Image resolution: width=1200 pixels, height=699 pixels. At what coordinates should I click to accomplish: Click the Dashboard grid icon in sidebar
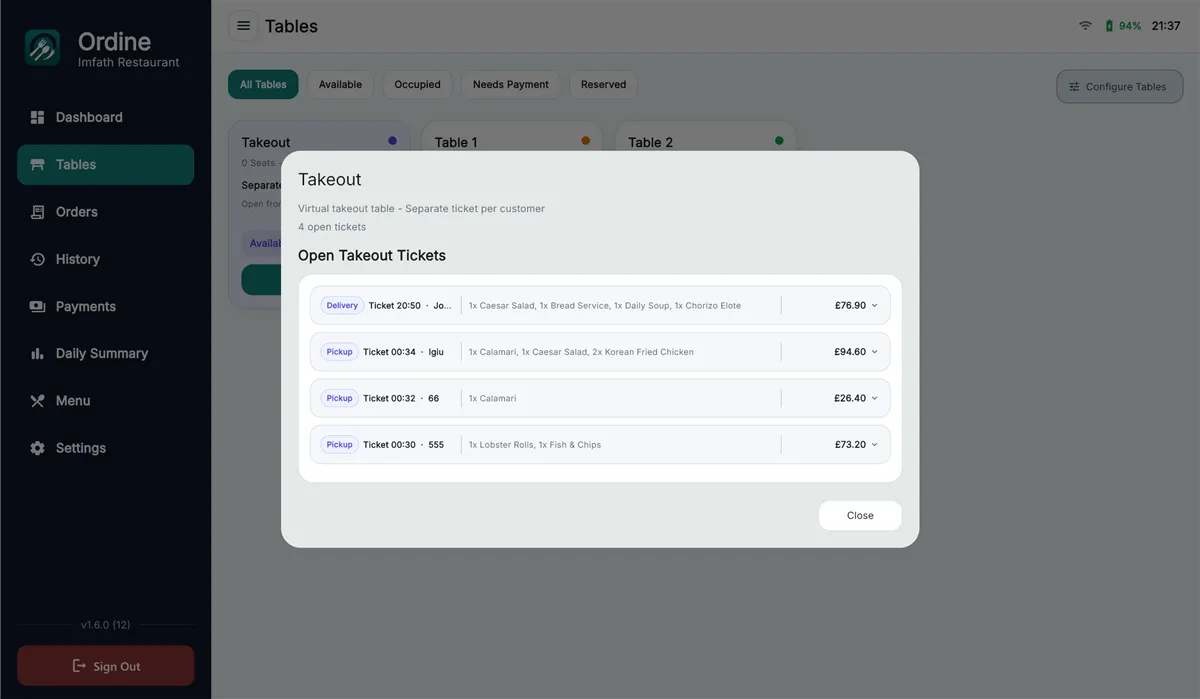click(37, 117)
